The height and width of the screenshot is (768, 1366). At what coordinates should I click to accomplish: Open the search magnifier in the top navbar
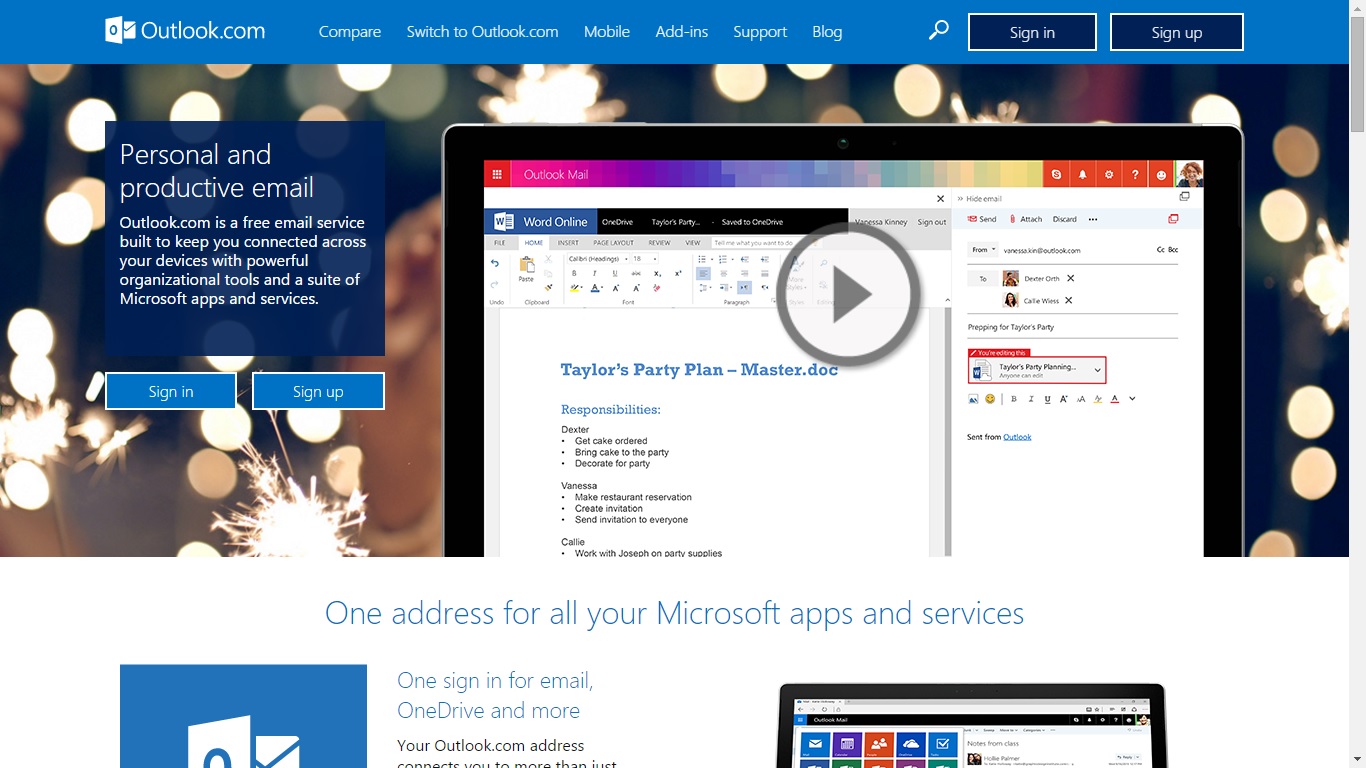click(938, 31)
